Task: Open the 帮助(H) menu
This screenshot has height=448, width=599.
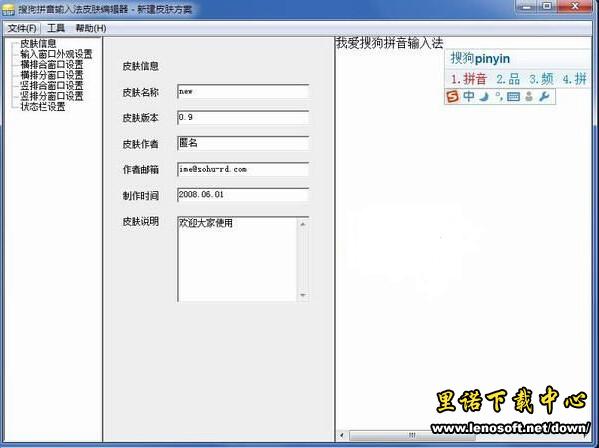Action: (91, 28)
